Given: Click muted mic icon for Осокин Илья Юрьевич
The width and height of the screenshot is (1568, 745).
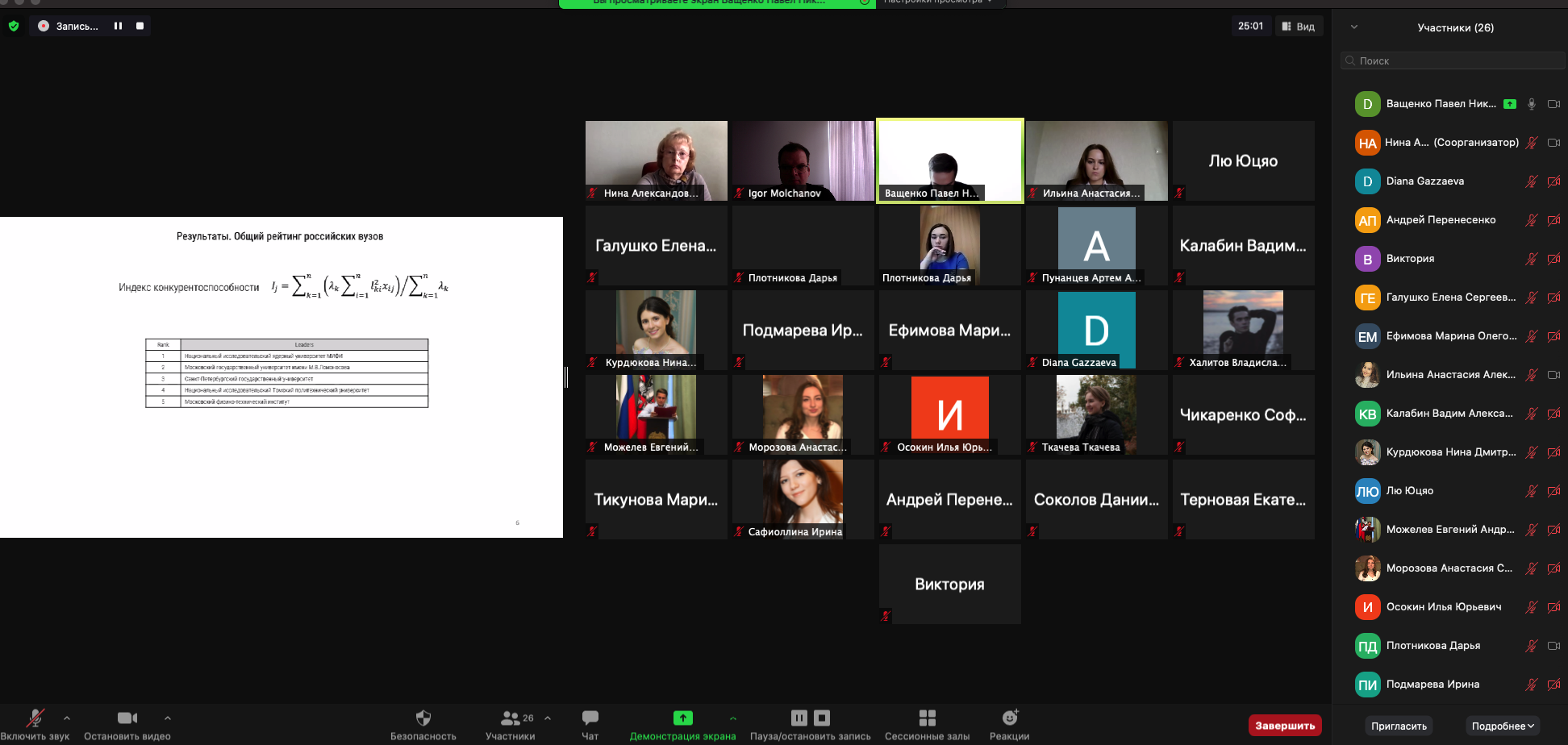Looking at the screenshot, I should [x=1532, y=607].
